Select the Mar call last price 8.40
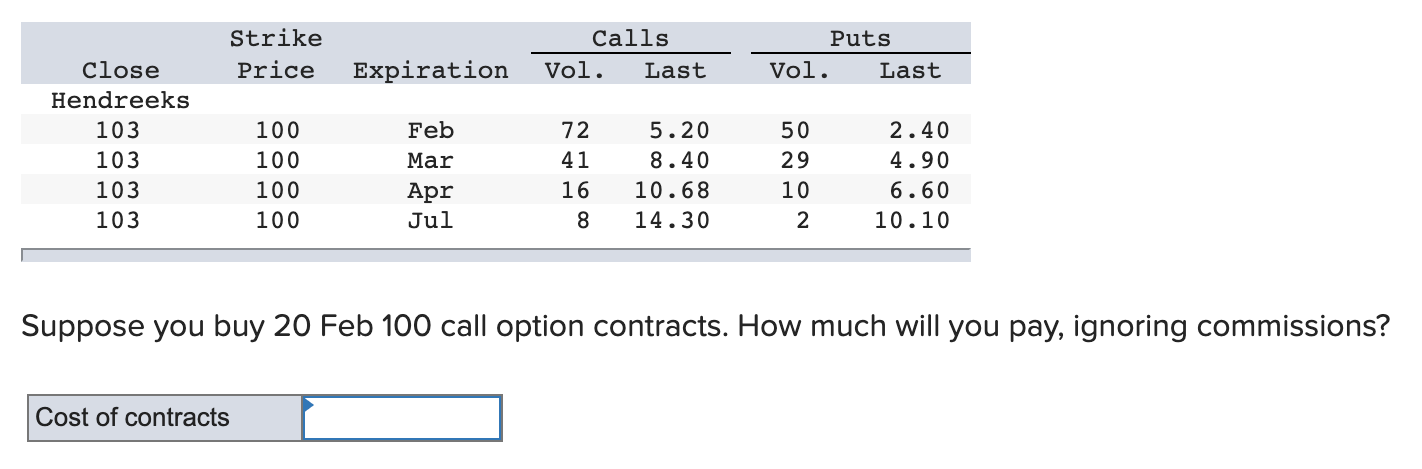The height and width of the screenshot is (469, 1422). (679, 160)
